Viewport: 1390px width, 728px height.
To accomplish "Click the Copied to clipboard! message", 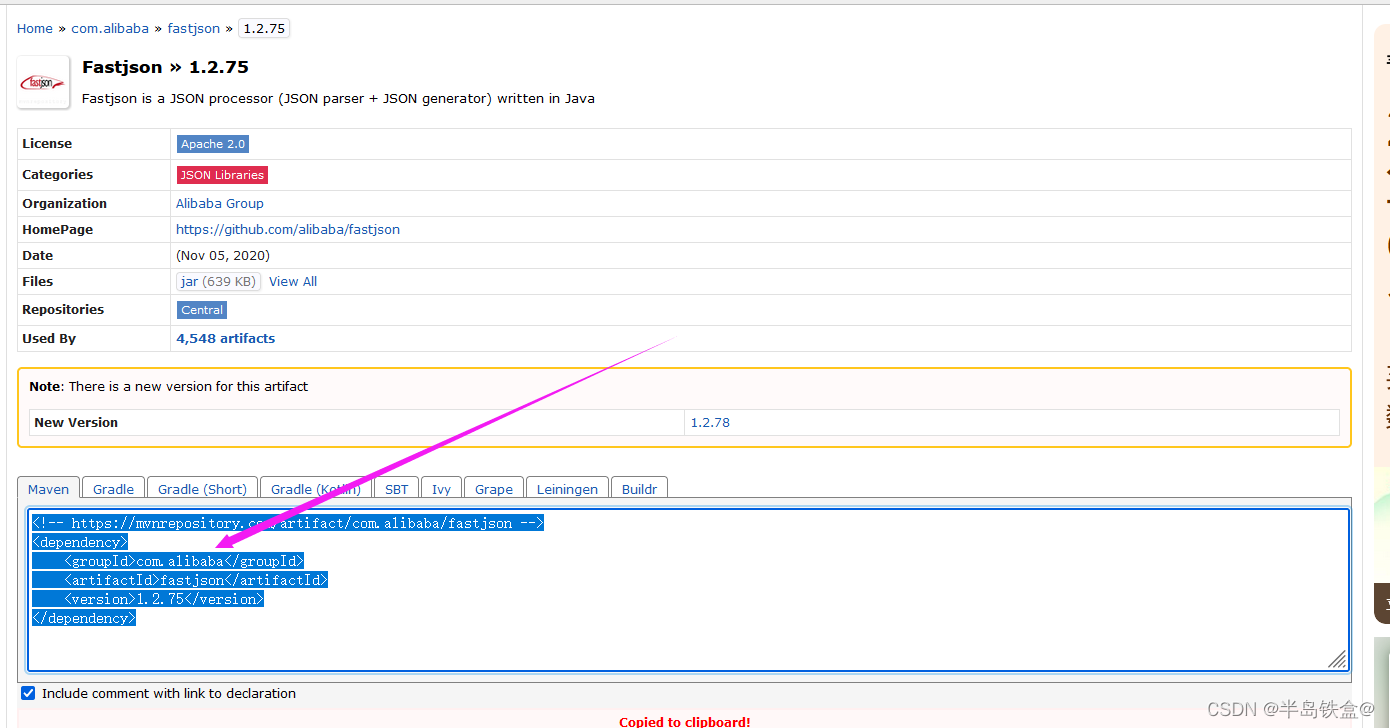I will [685, 721].
